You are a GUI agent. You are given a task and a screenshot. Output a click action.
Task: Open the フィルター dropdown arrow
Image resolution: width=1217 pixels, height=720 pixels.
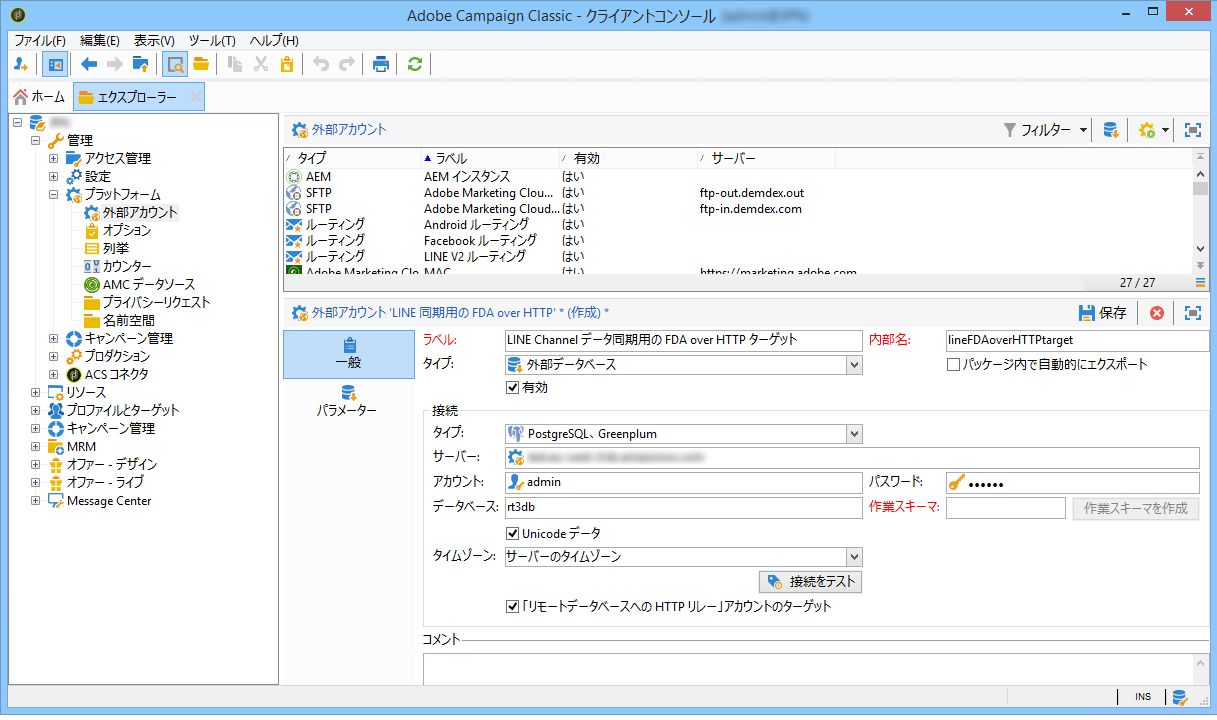pyautogui.click(x=1084, y=130)
